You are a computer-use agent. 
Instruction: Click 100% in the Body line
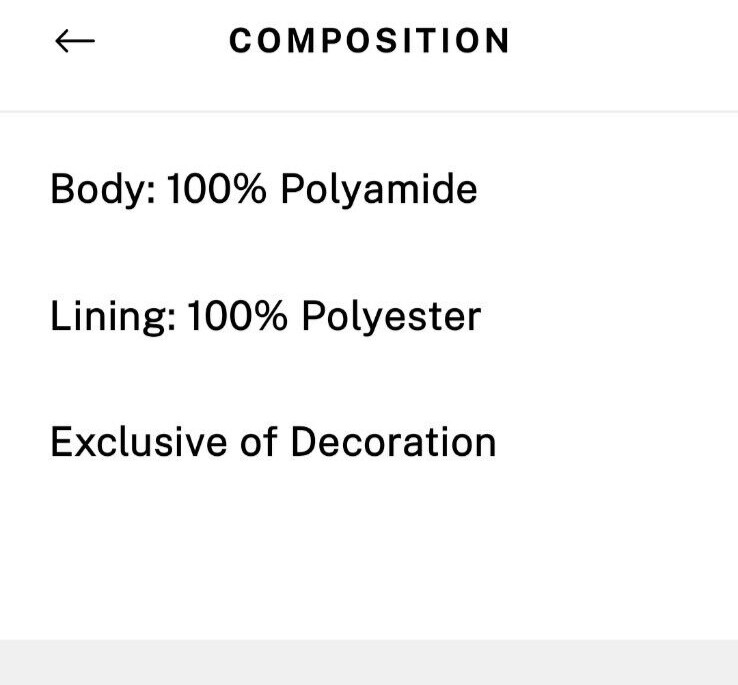click(x=216, y=189)
